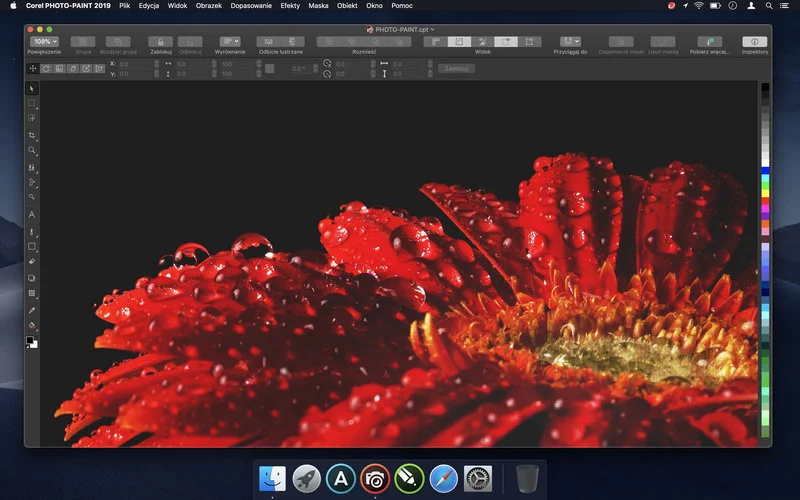The image size is (800, 500).
Task: Open System Preferences from the Dock
Action: pos(478,479)
